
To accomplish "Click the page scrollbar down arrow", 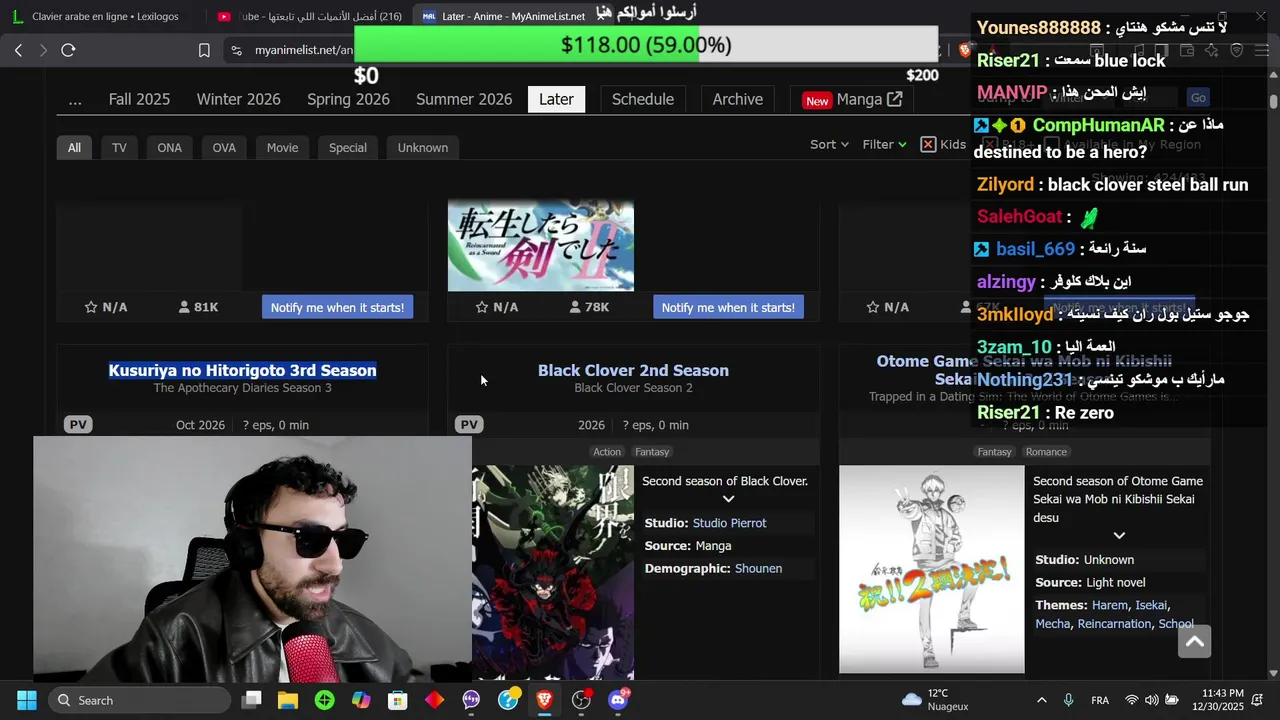I will 1273,673.
